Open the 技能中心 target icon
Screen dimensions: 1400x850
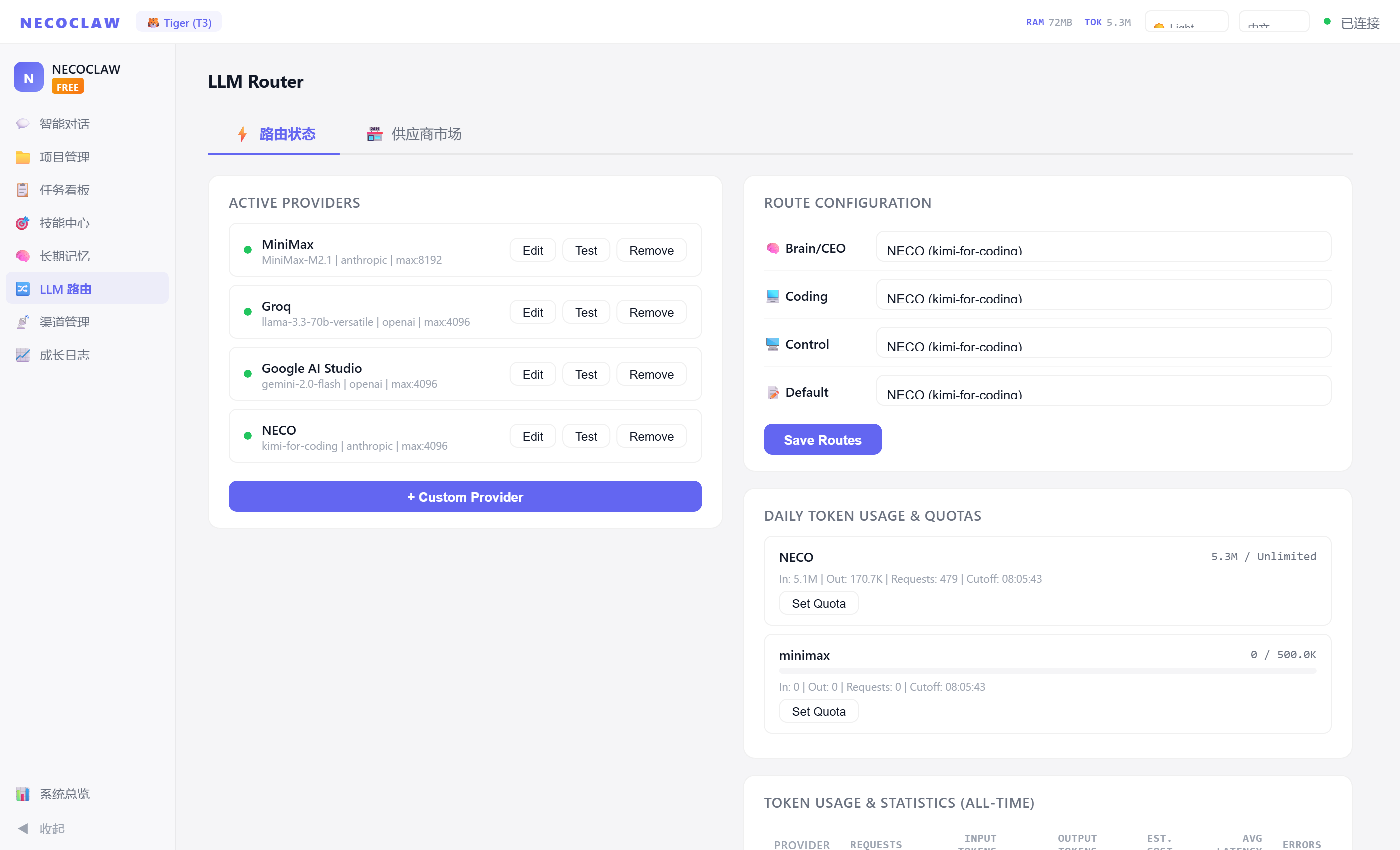click(22, 223)
